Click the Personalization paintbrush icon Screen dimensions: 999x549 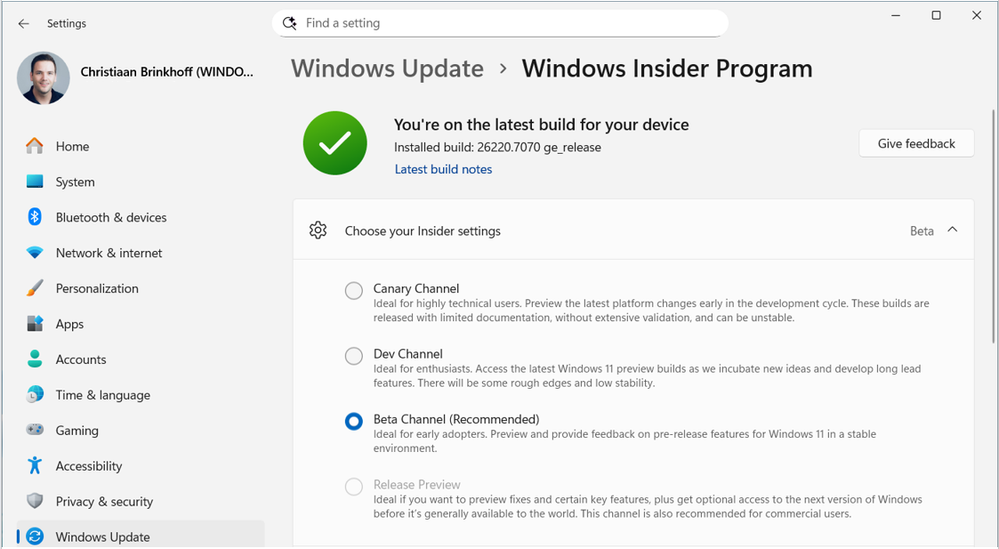[x=34, y=288]
